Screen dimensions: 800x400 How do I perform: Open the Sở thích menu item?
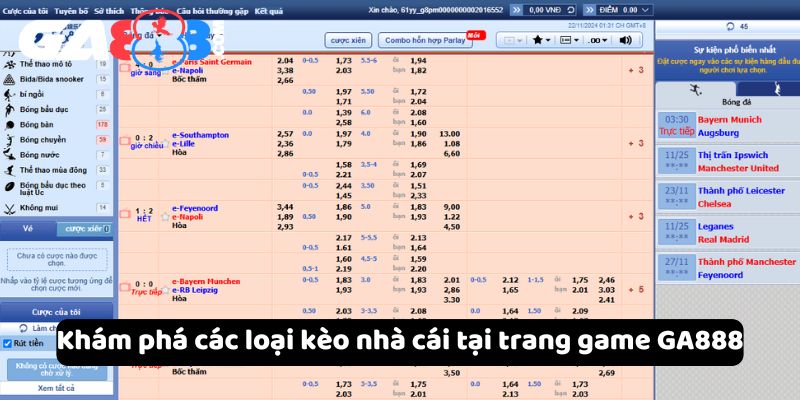[109, 11]
